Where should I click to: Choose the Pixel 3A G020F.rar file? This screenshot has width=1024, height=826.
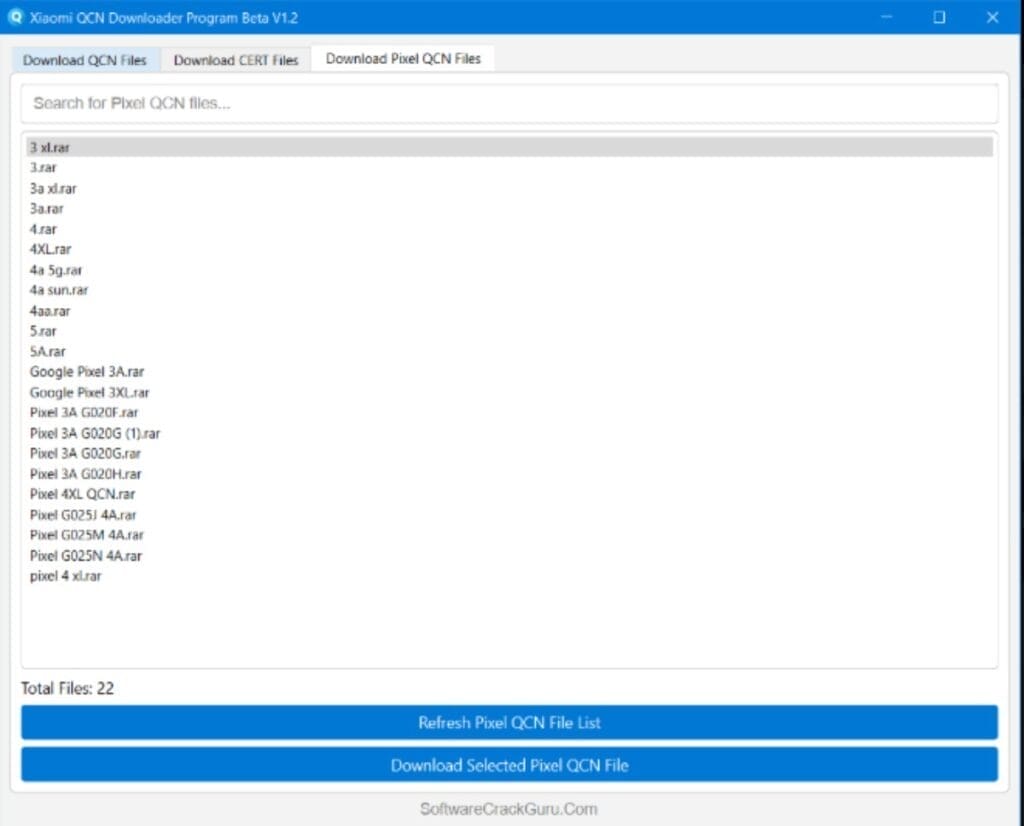coord(84,412)
